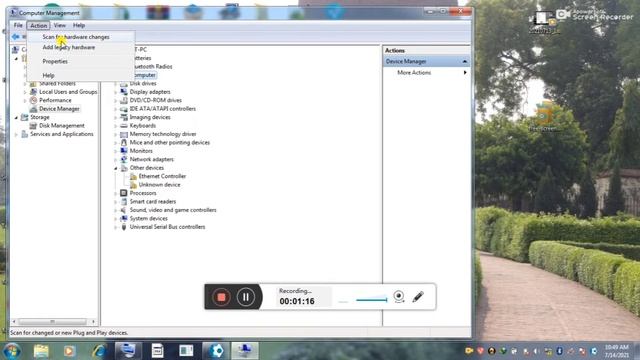Open Internet Explorer from the taskbar
Image resolution: width=640 pixels, height=360 pixels.
(99, 351)
